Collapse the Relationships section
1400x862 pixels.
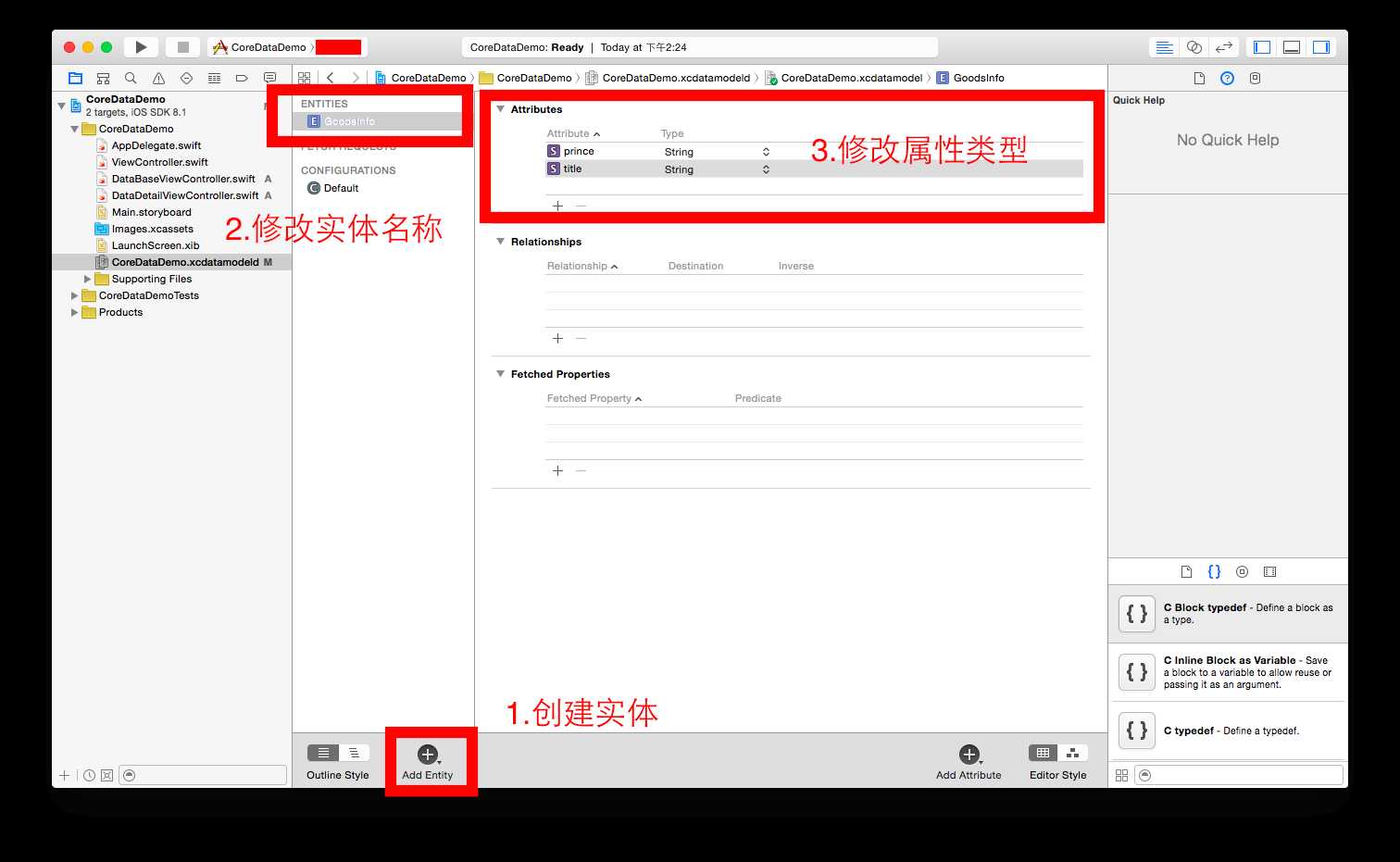tap(500, 242)
